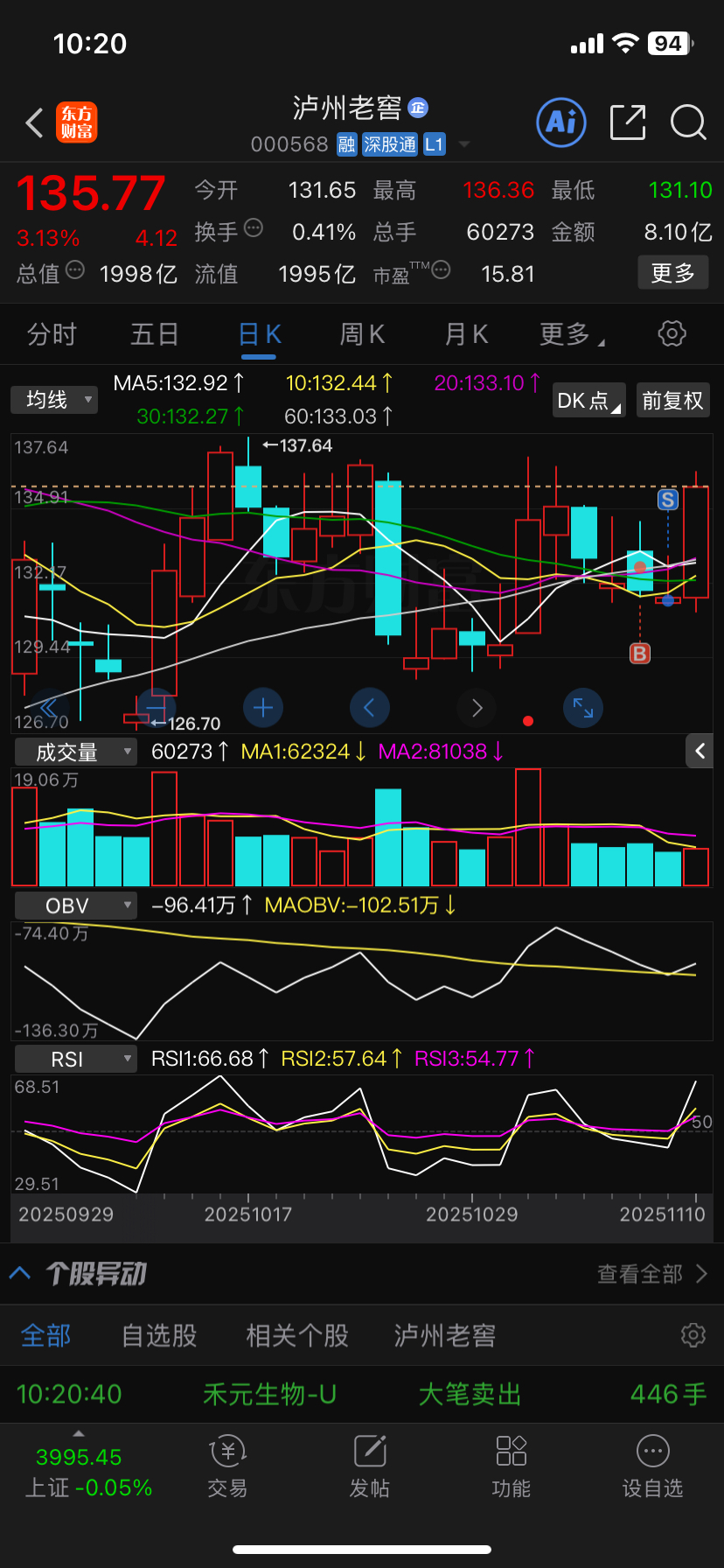
Task: Tap the red dot marker below candles
Action: 528,721
